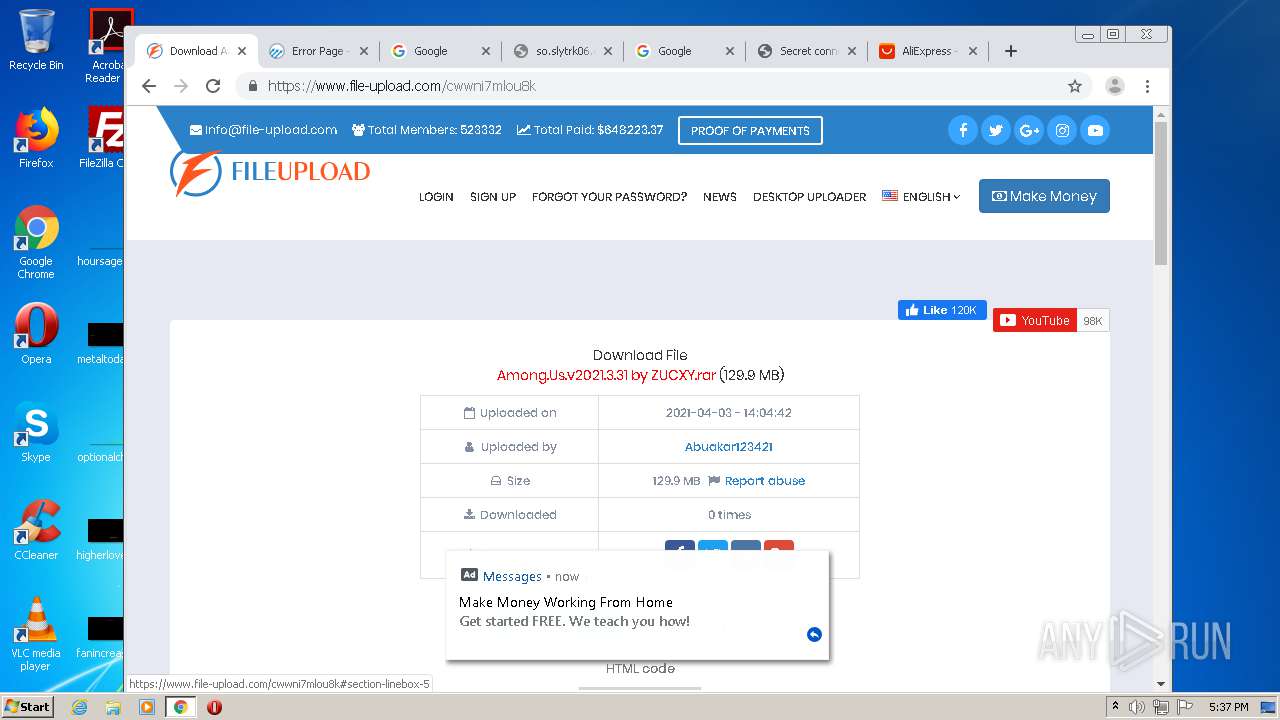Show hidden system tray icons

(1116, 706)
